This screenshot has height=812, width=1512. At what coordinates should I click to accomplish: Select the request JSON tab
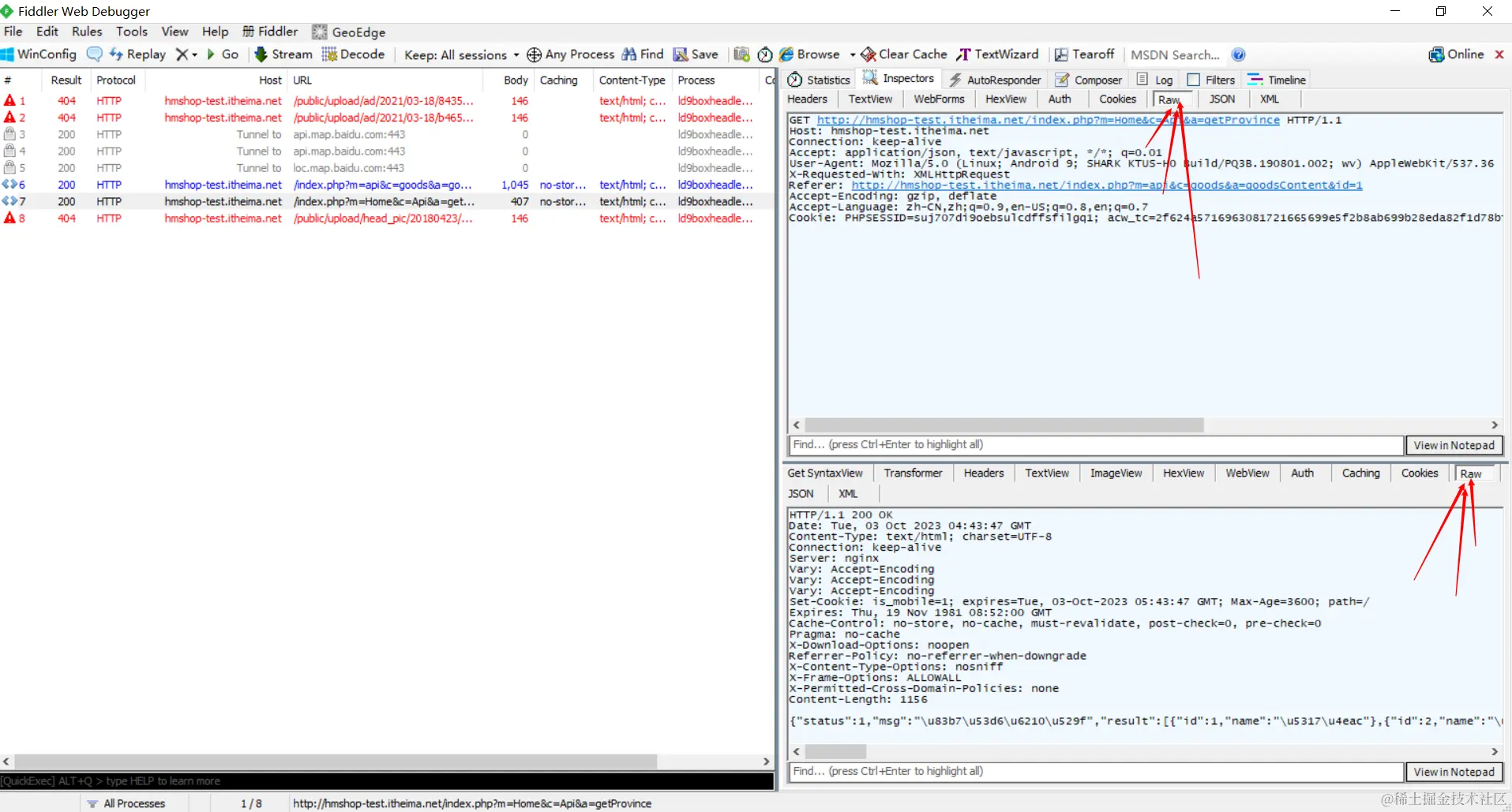(1222, 99)
